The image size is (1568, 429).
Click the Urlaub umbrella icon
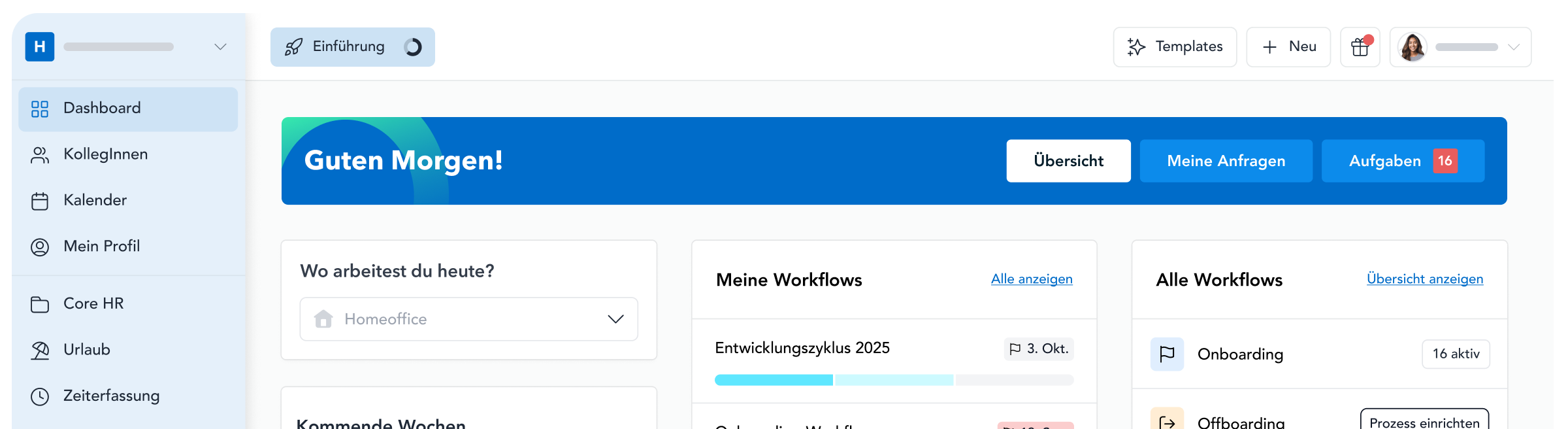click(40, 351)
